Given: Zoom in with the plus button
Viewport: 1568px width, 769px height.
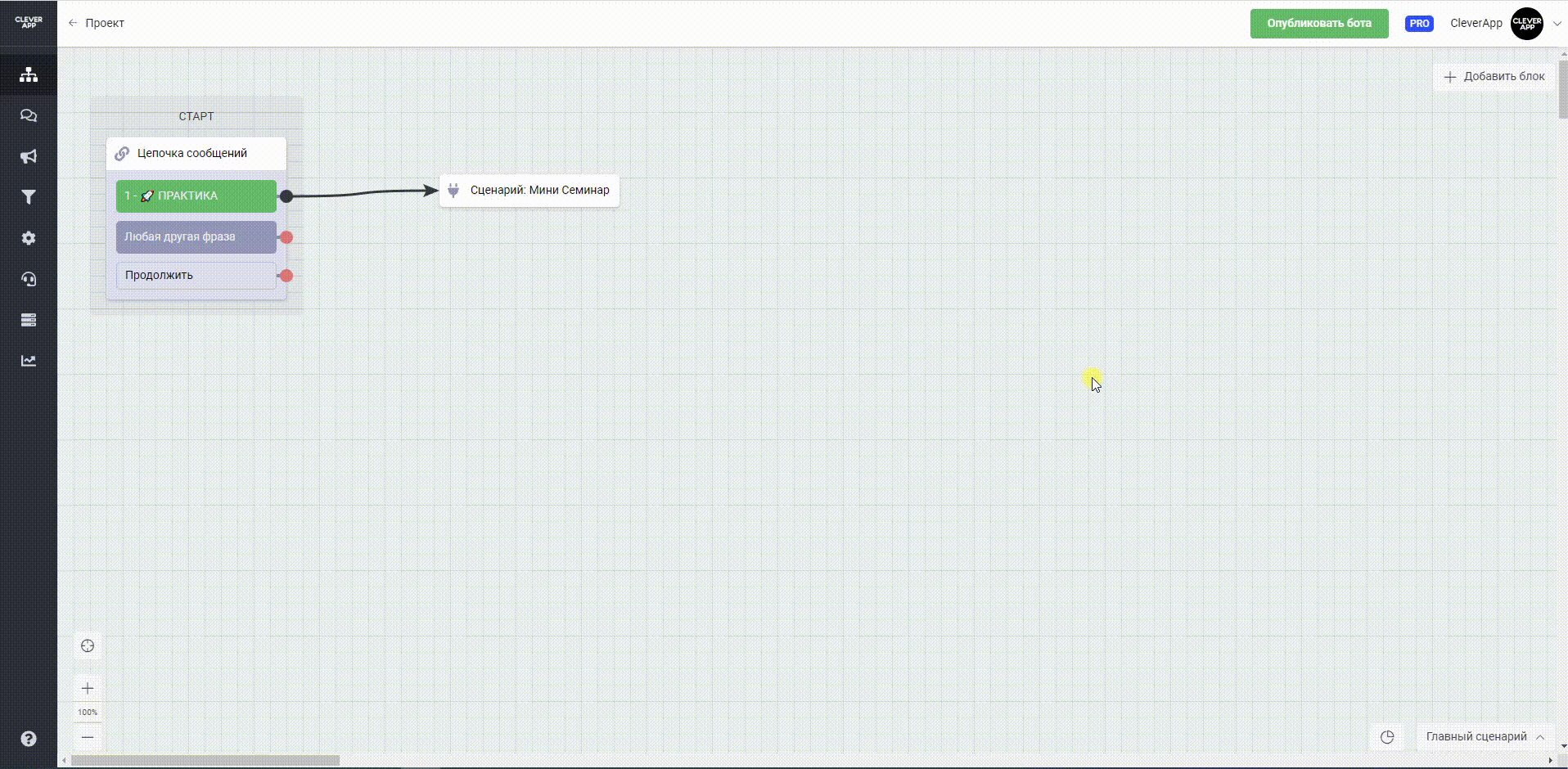Looking at the screenshot, I should pos(88,688).
